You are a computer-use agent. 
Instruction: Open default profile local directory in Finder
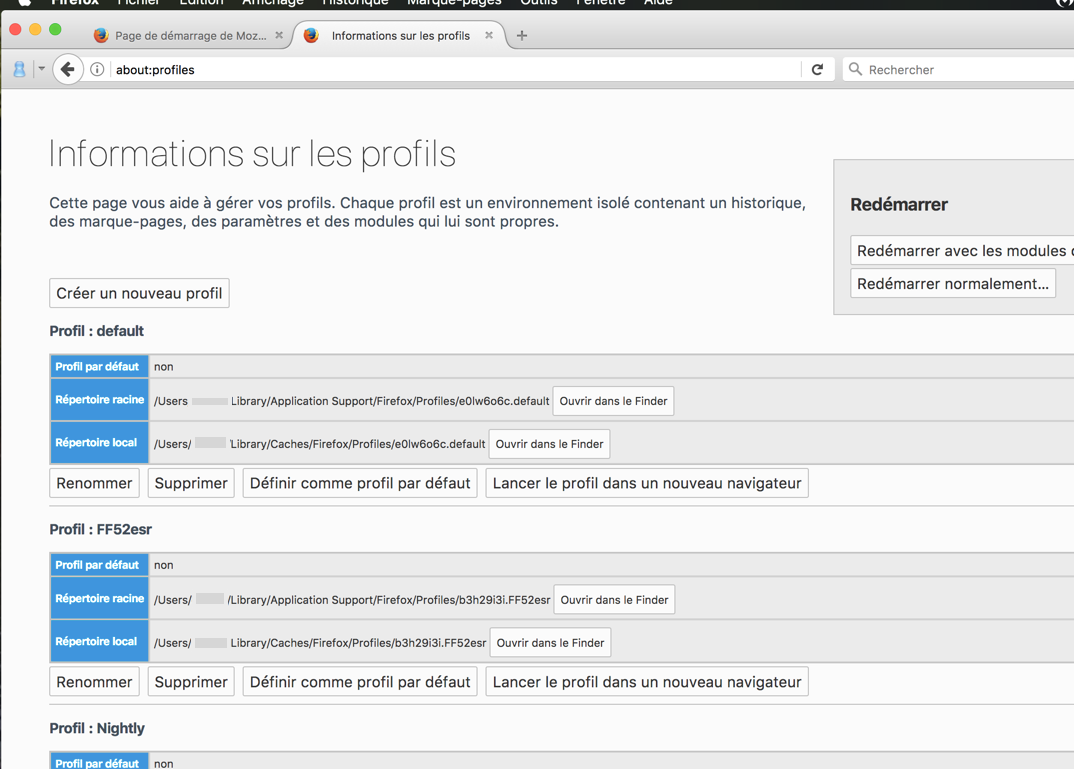click(549, 444)
